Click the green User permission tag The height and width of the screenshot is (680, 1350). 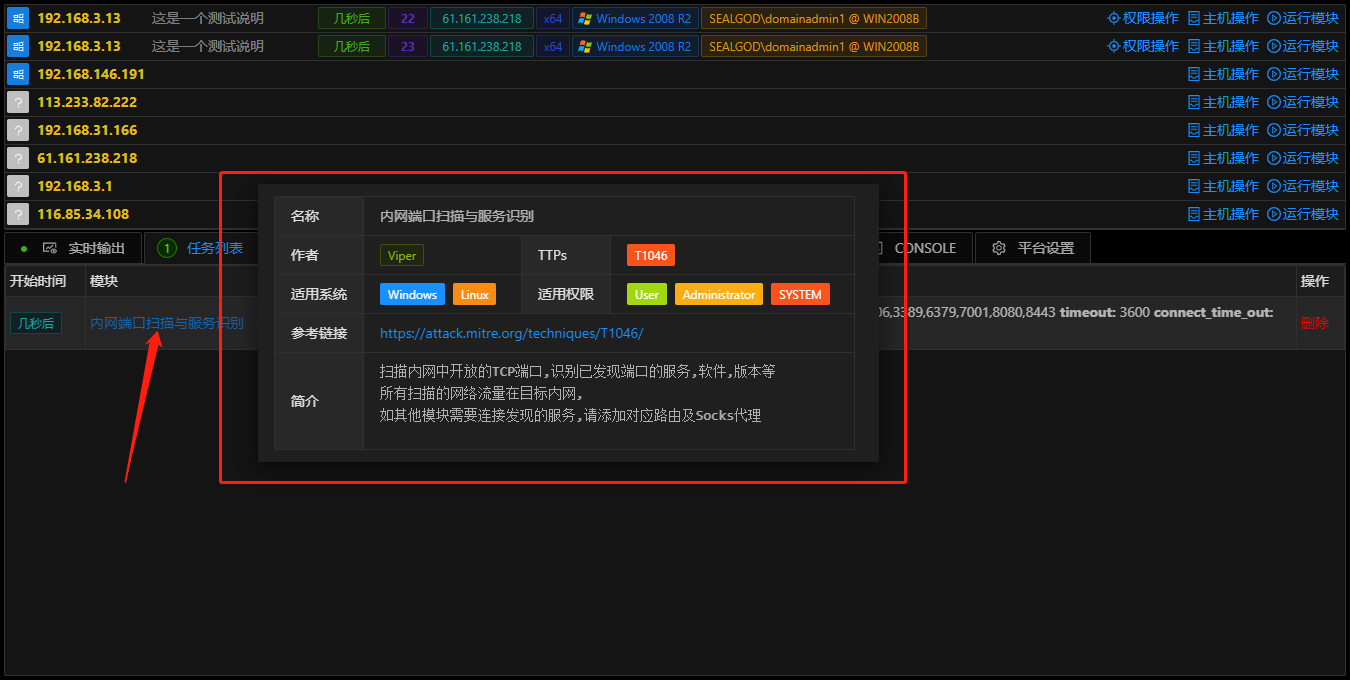coord(647,294)
